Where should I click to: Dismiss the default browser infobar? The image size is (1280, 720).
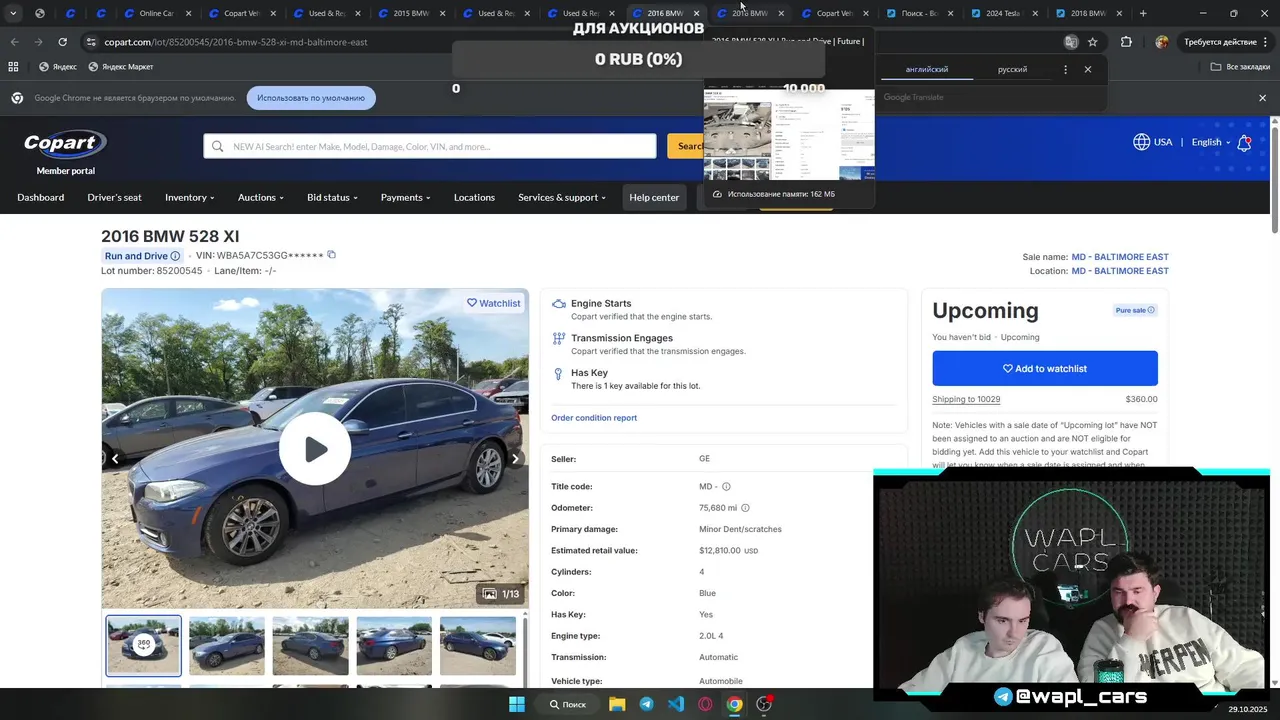pyautogui.click(x=1262, y=98)
